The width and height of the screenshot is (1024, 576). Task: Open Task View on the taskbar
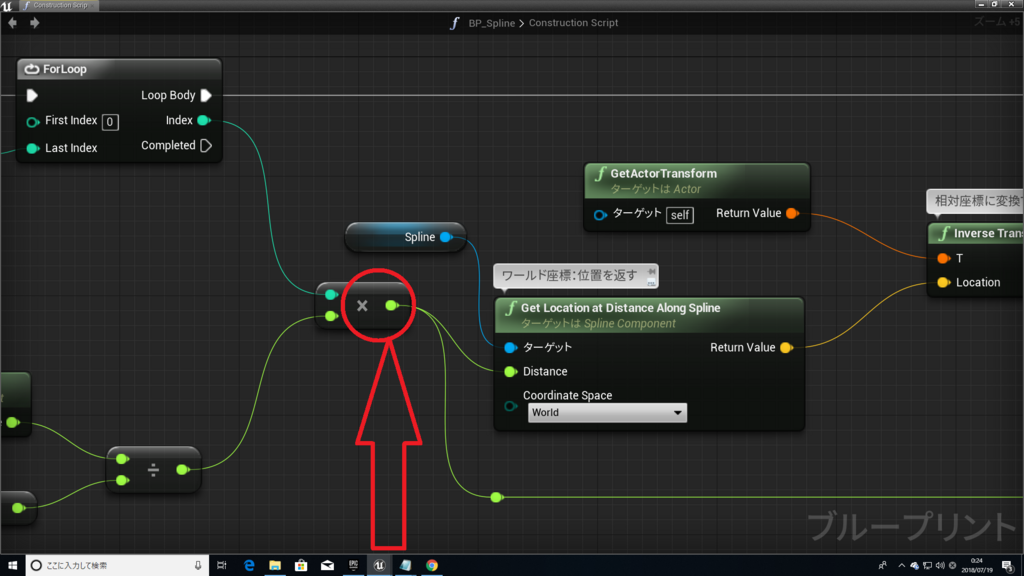click(222, 566)
